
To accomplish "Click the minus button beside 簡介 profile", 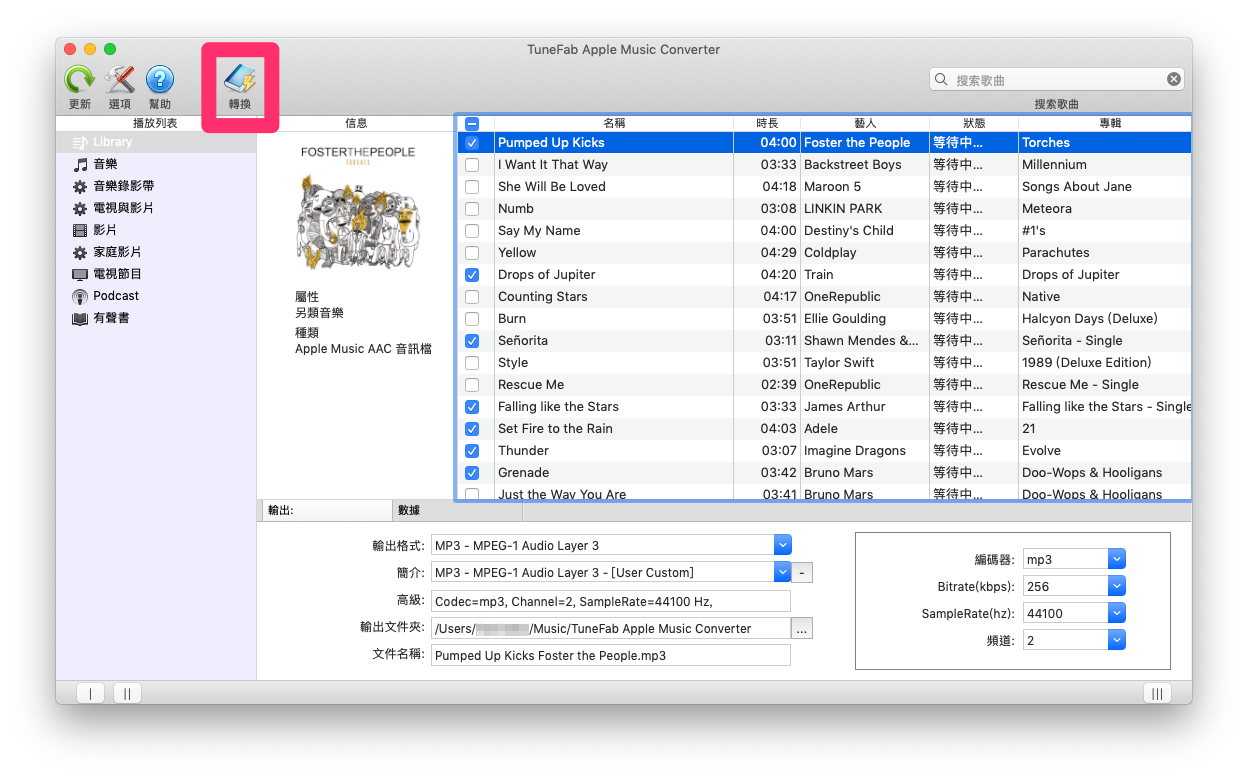I will pyautogui.click(x=803, y=573).
